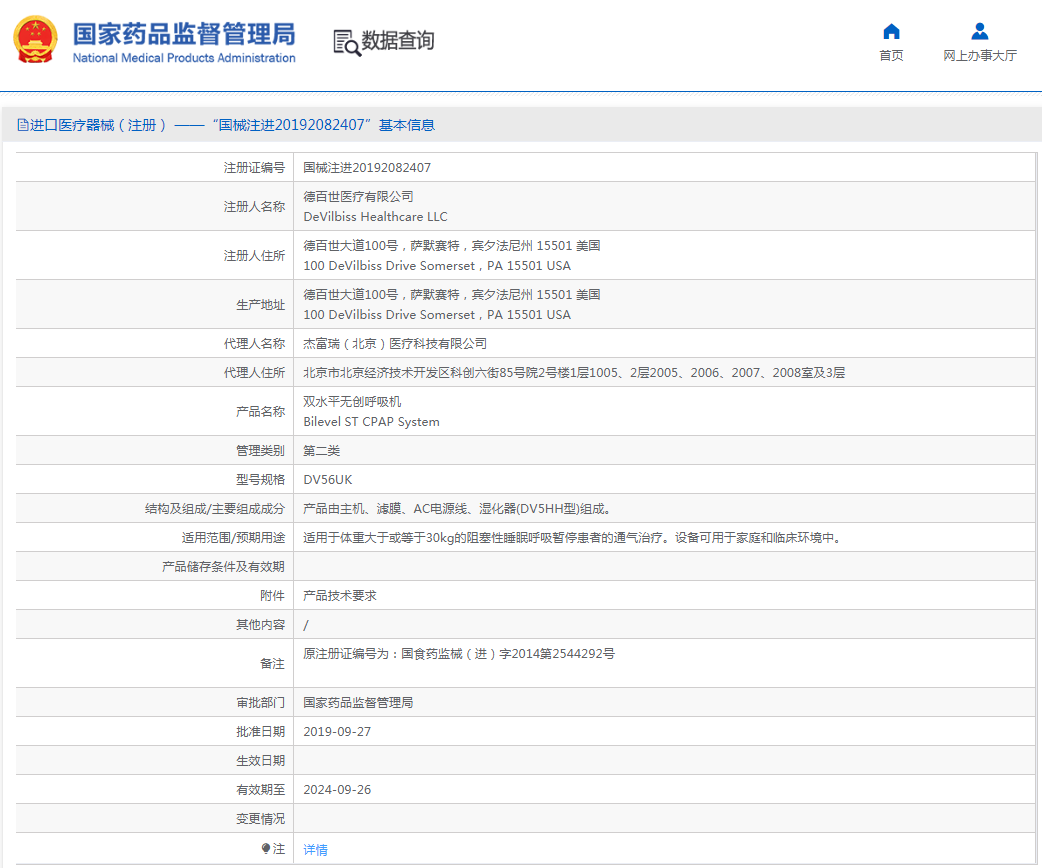Click the approval date 2019-09-27
The width and height of the screenshot is (1042, 868).
tap(337, 731)
